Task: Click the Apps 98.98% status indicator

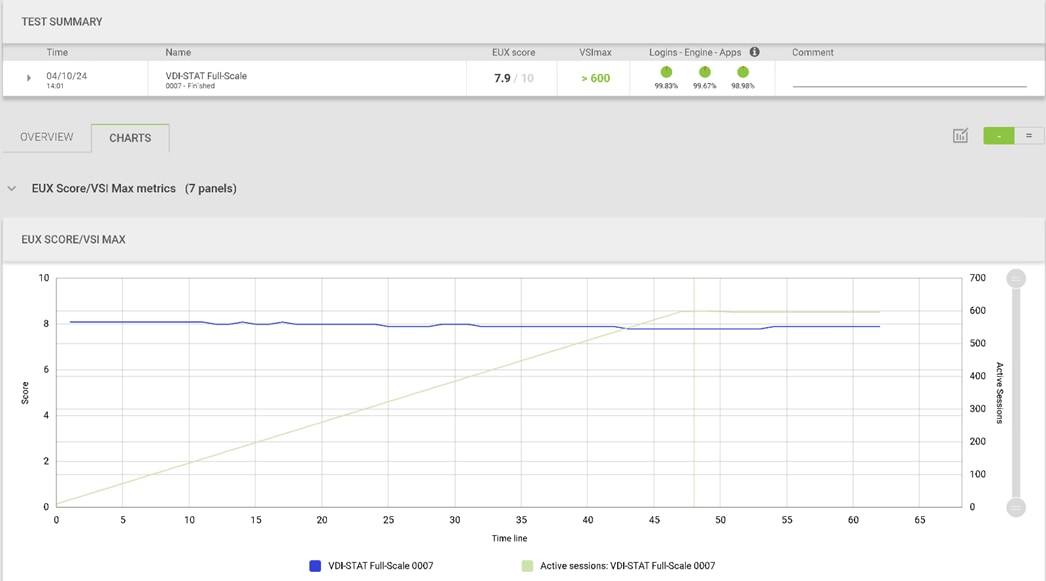Action: tap(743, 72)
